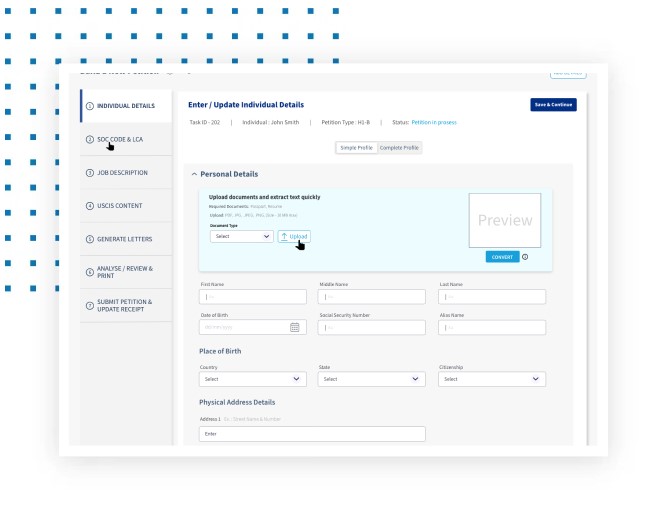Viewport: 652px width, 505px height.
Task: Open the Document Type dropdown
Action: (242, 237)
